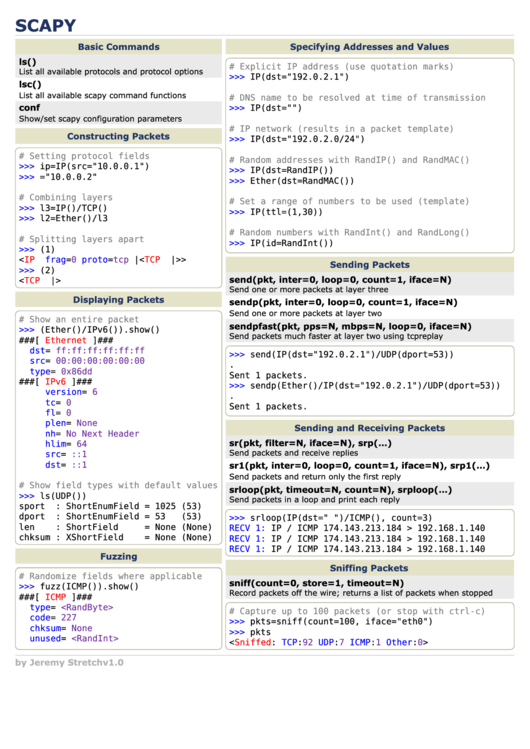
Task: Click the ls(UDP()) command line
Action: (x=53, y=496)
